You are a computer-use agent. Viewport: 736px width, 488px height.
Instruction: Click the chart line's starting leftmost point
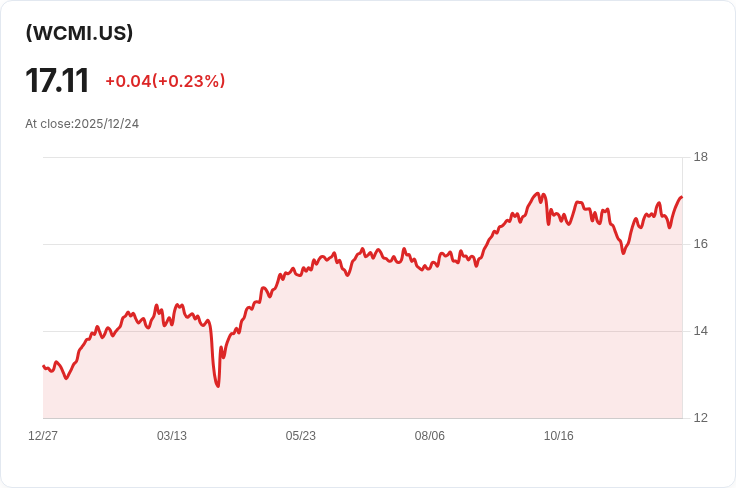click(x=43, y=366)
